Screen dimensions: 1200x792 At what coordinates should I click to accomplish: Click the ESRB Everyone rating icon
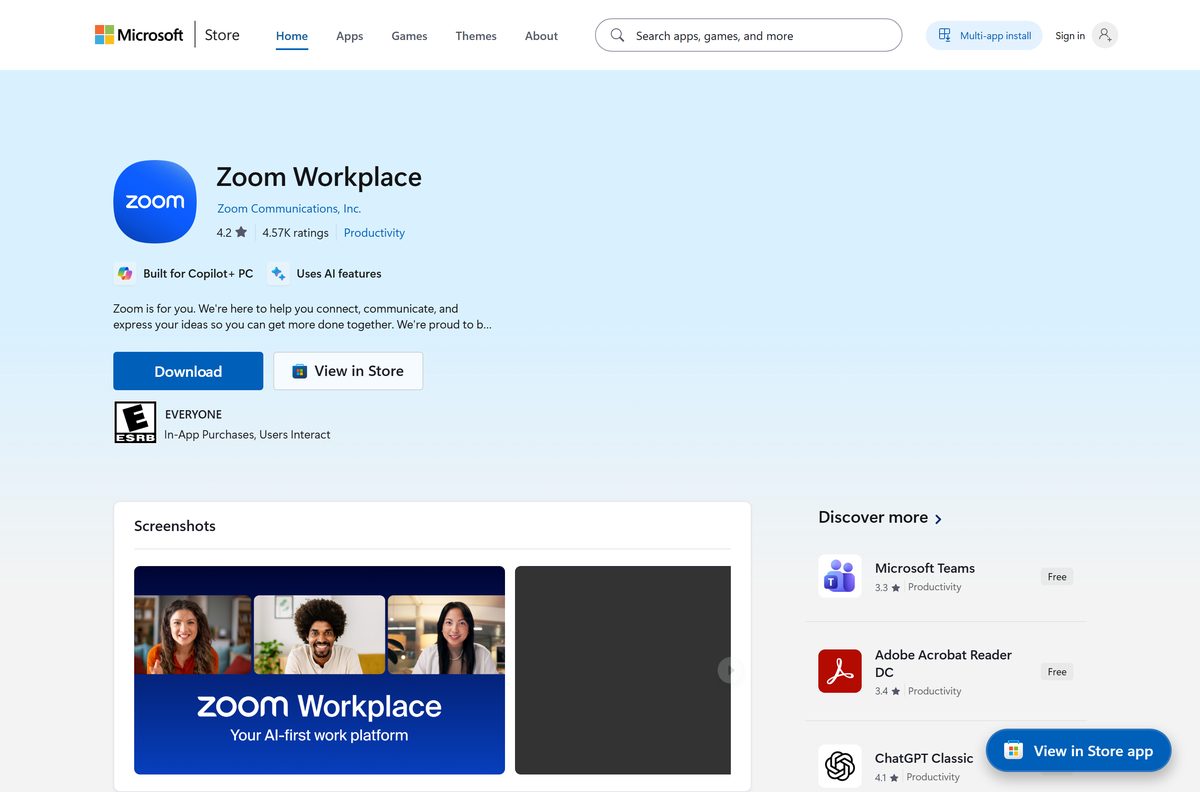135,422
